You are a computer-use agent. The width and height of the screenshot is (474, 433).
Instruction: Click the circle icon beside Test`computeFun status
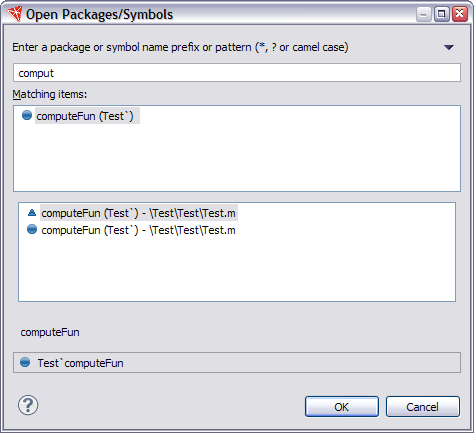tap(25, 362)
